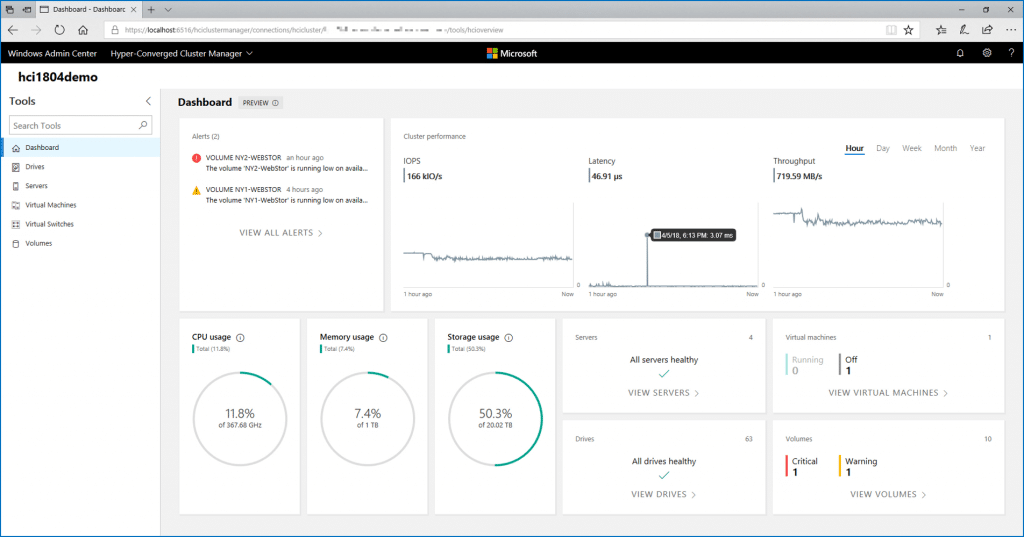Click the add notes pen icon

964,30
